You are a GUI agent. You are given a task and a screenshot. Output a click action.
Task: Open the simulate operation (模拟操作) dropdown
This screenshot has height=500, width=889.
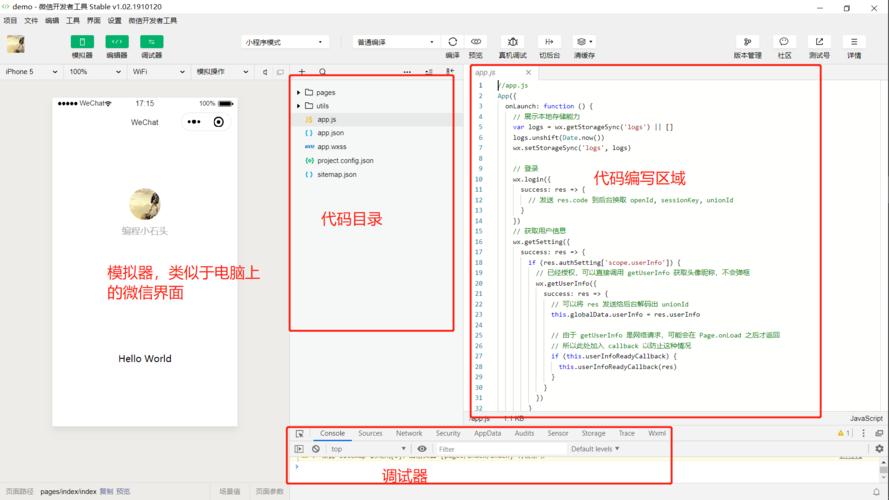pos(222,72)
